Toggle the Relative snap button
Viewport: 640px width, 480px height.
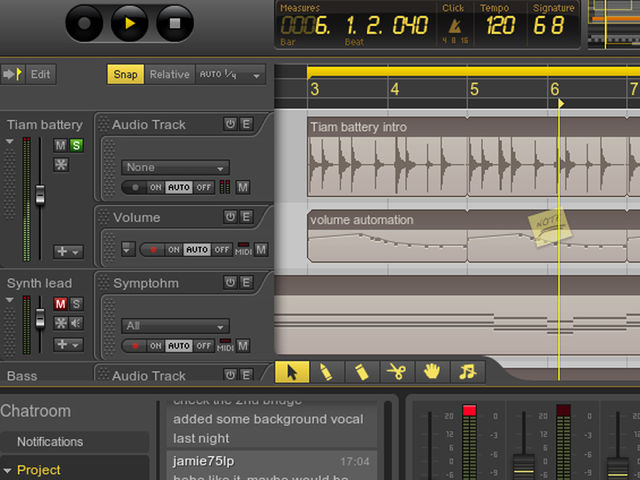[169, 74]
